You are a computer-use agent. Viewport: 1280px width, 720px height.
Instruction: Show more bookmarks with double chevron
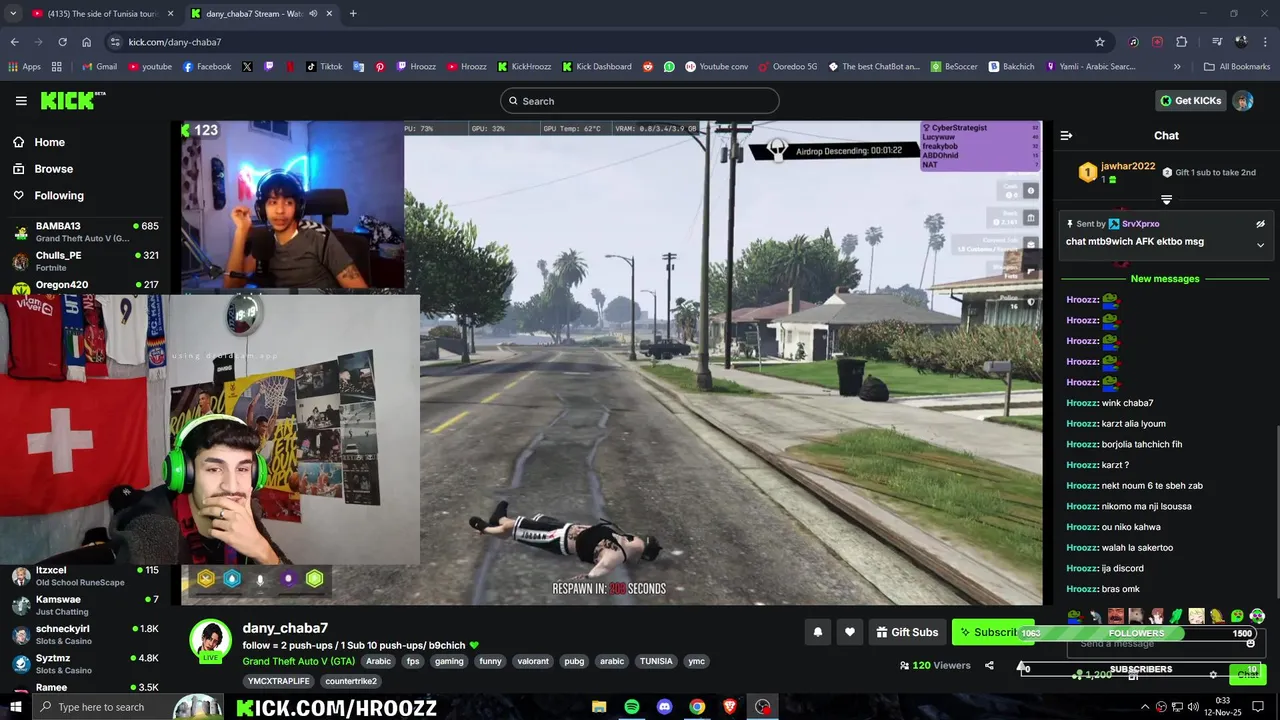(1177, 67)
